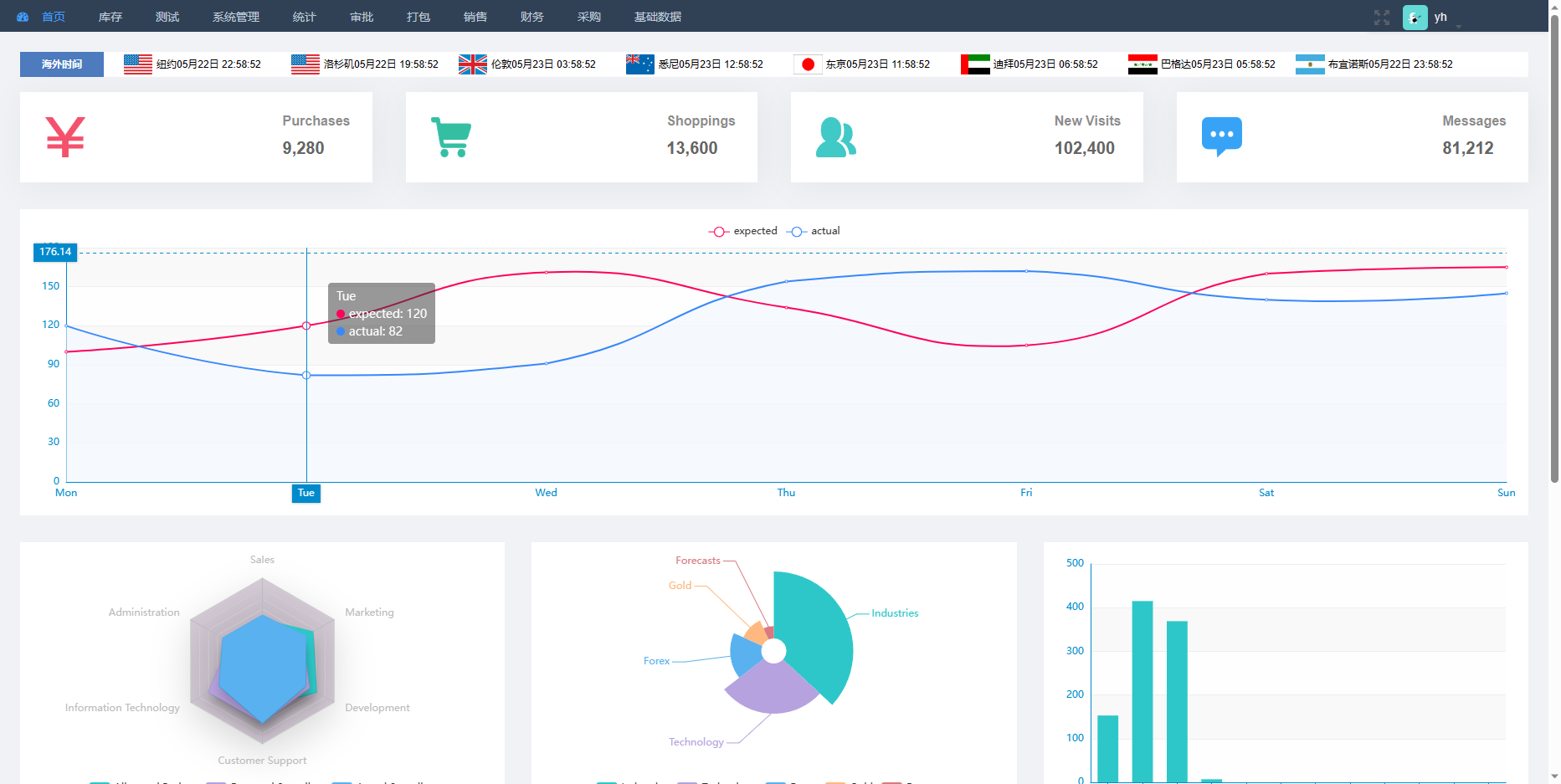Click the Australian flag next to 悉尼
This screenshot has height=784, width=1561.
[x=640, y=64]
